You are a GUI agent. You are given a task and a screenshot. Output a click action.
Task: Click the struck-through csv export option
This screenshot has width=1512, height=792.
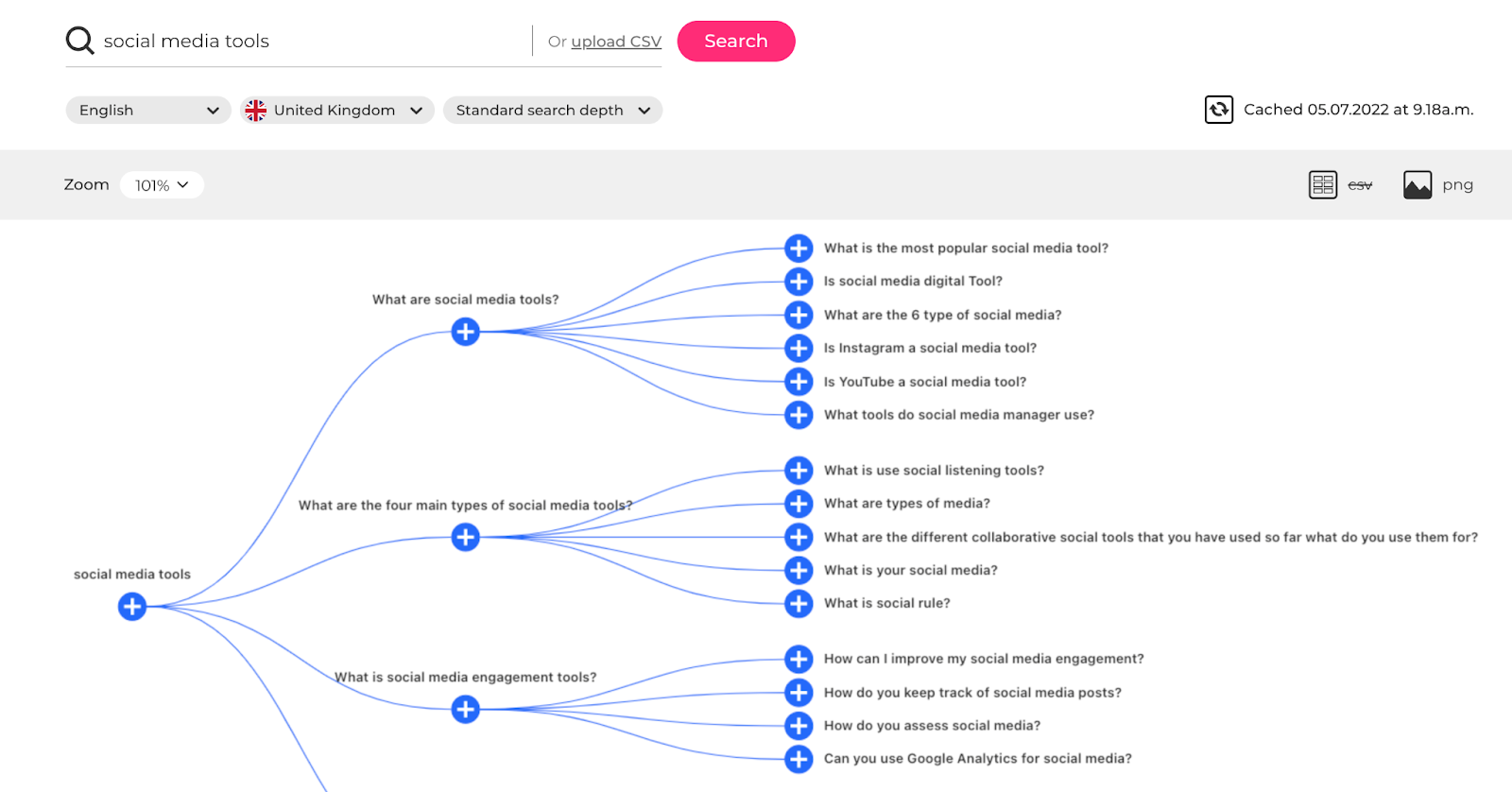1360,184
